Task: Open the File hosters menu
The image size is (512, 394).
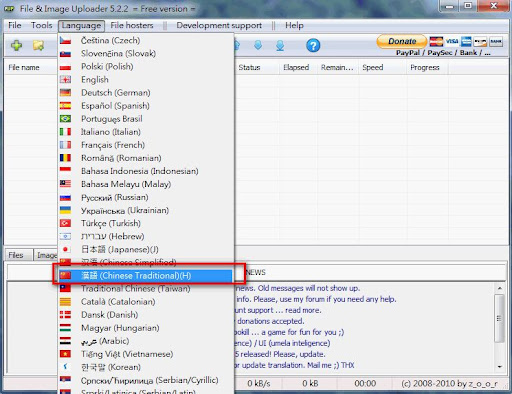Action: pos(132,25)
